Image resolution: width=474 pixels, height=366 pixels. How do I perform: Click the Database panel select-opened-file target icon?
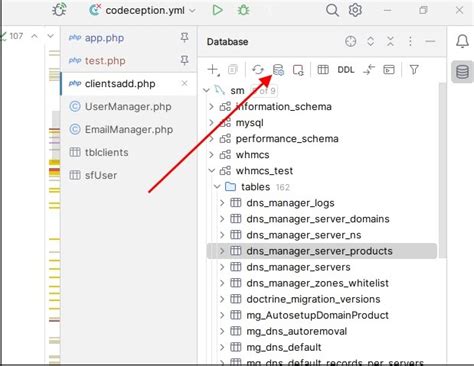(351, 42)
